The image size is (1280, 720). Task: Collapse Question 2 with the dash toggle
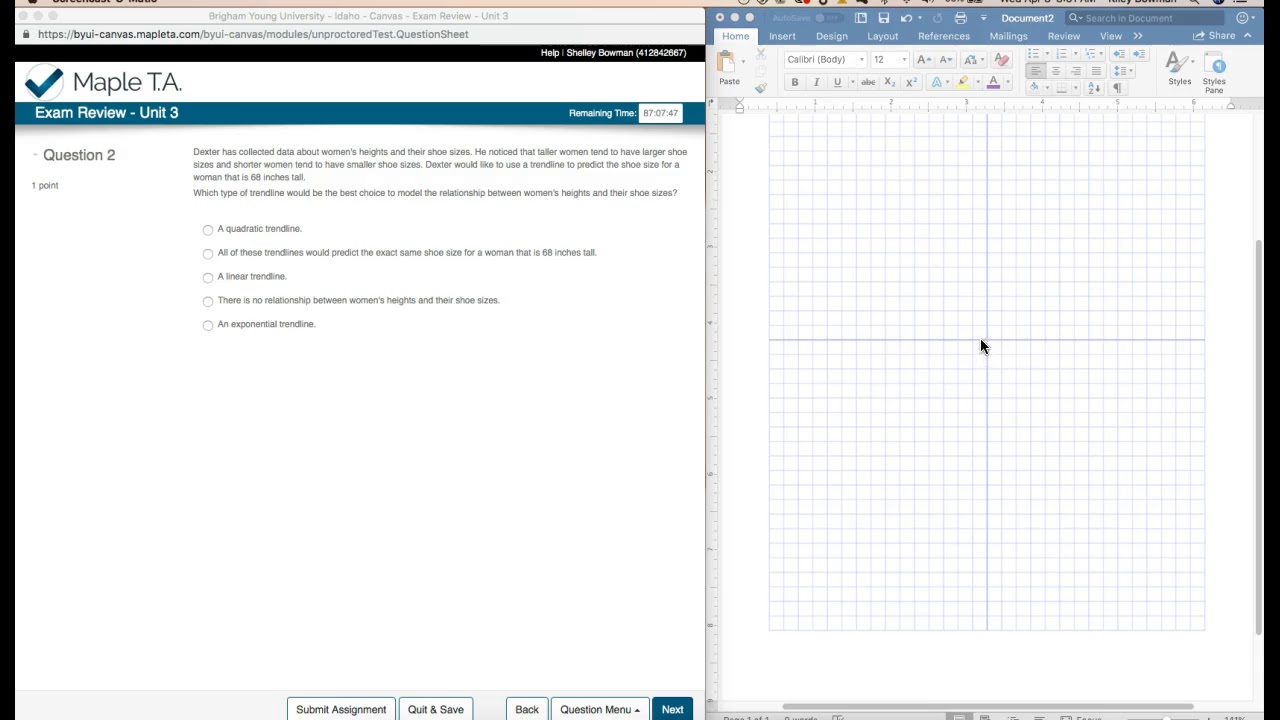click(x=35, y=154)
